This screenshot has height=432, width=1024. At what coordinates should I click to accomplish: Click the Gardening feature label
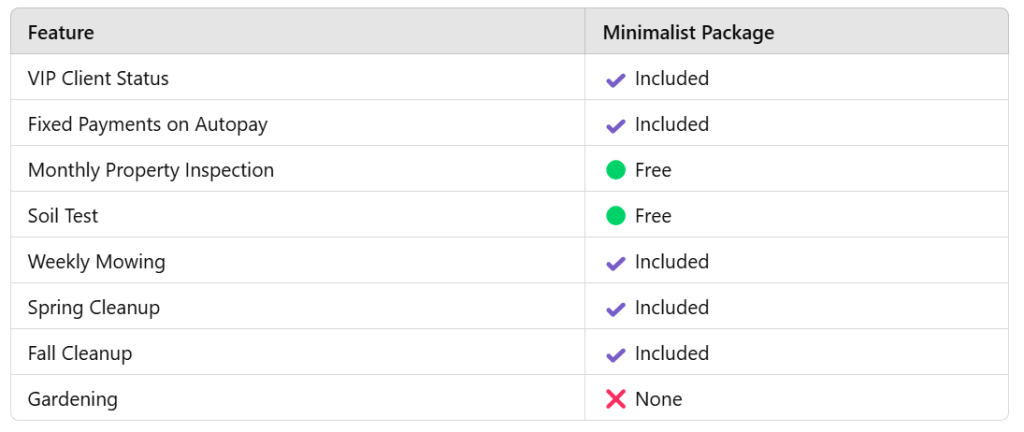tap(72, 399)
